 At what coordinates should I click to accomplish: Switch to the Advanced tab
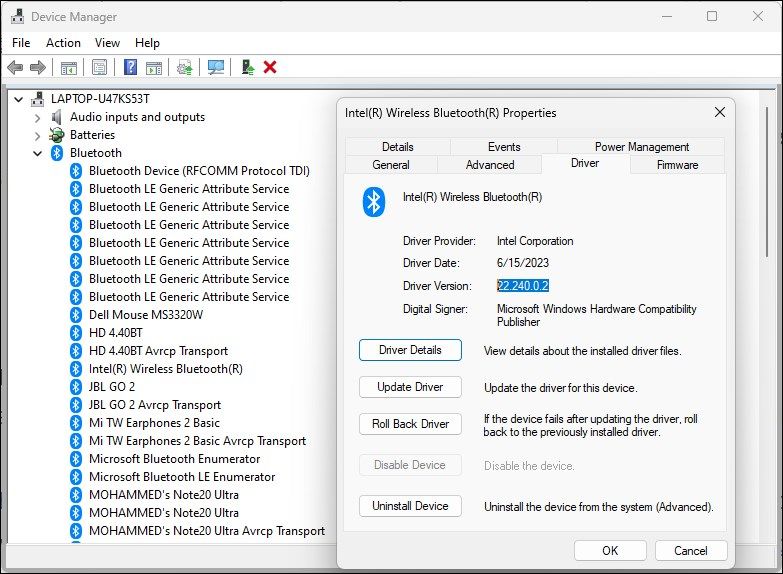[x=490, y=165]
